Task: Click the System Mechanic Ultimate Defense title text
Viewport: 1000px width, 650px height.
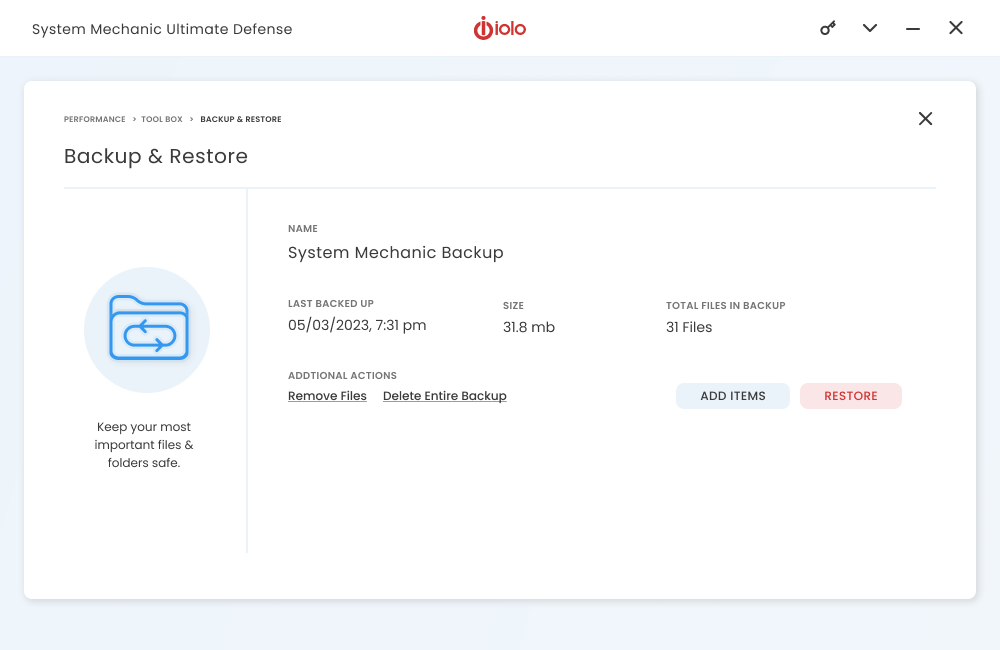Action: (x=161, y=29)
